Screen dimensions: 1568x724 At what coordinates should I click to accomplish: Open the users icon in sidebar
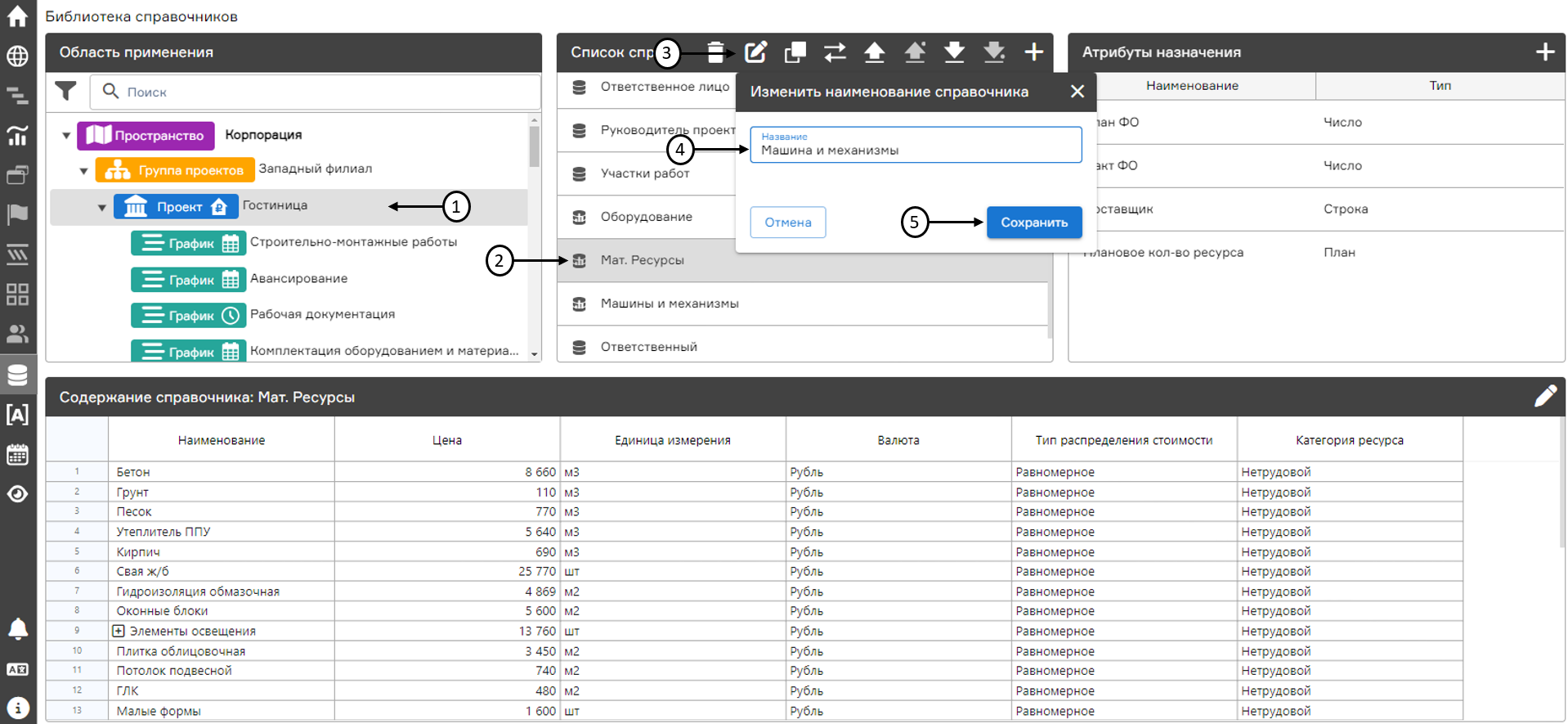pyautogui.click(x=17, y=334)
